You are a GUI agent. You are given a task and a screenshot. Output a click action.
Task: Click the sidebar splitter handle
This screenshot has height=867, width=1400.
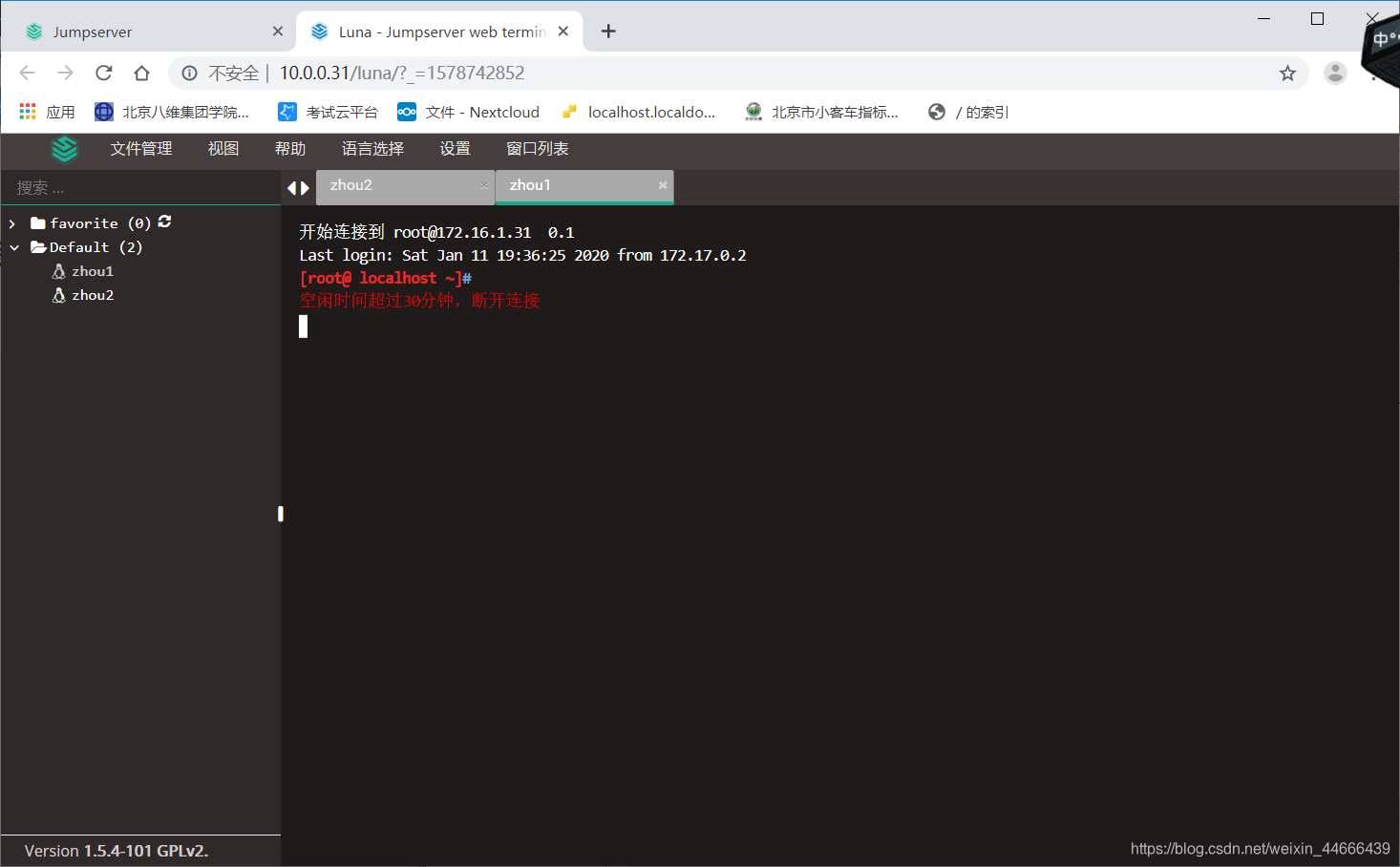281,514
